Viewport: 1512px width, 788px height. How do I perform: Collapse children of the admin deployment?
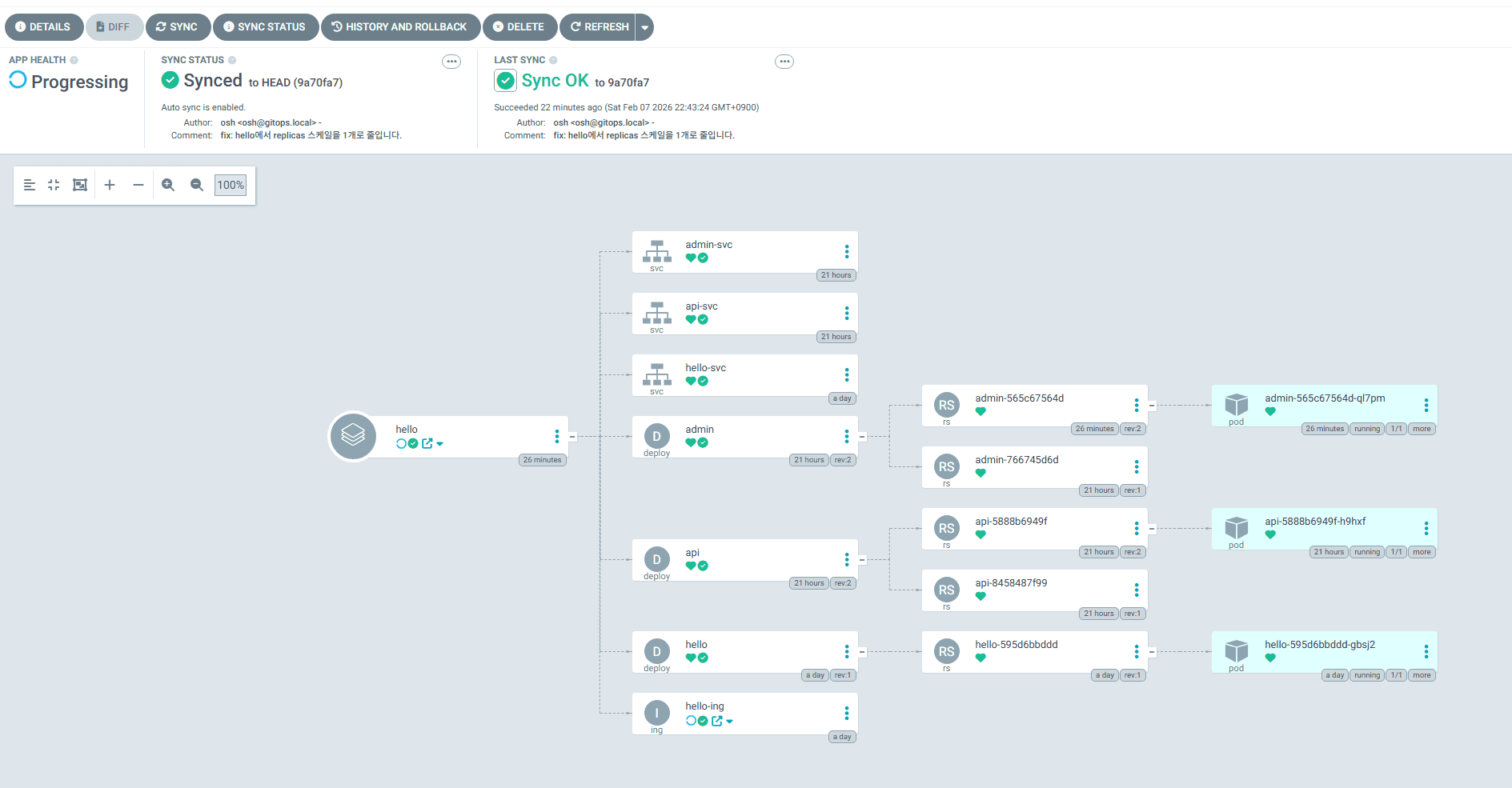pyautogui.click(x=862, y=437)
